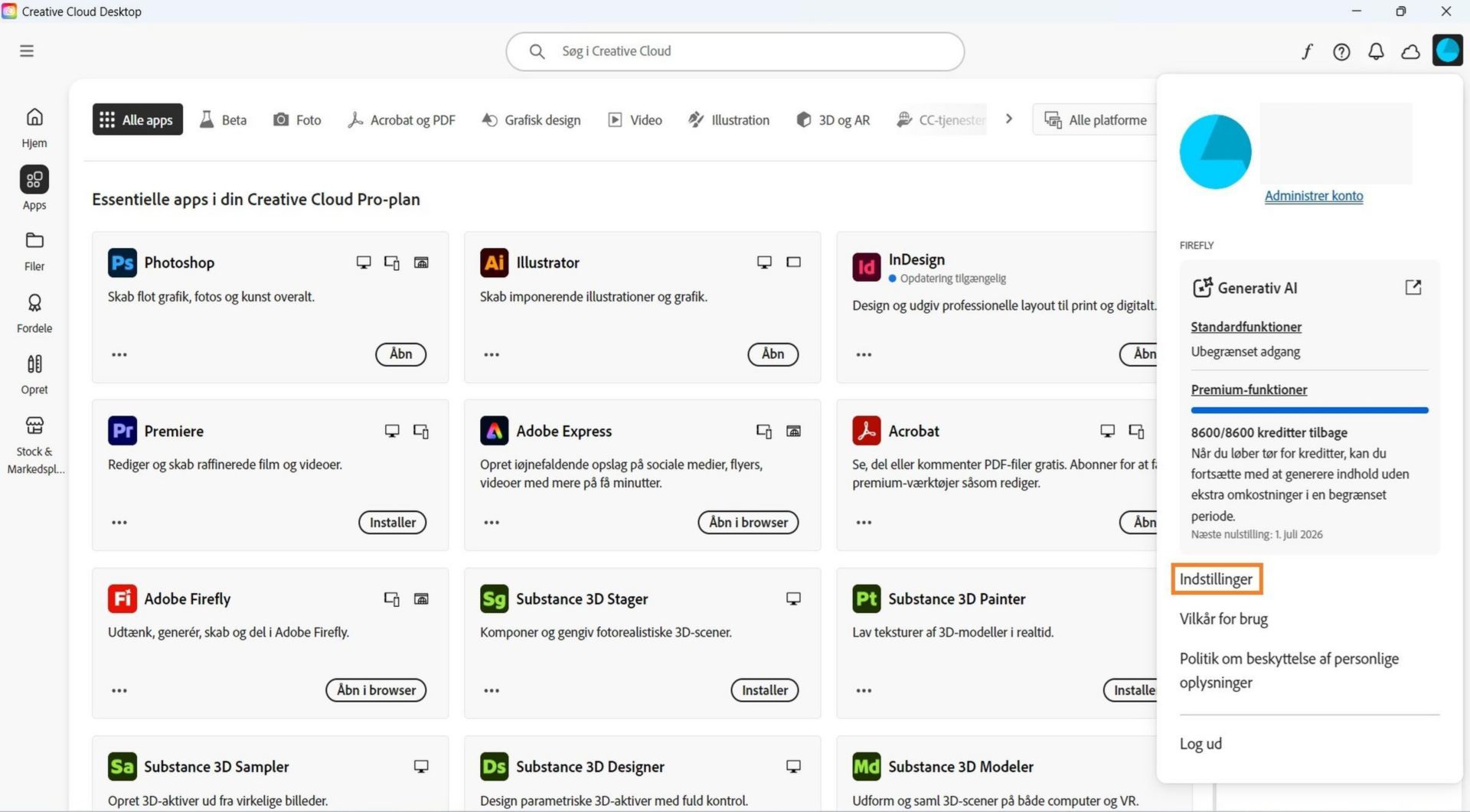Show more categories with the chevron arrow
This screenshot has height=812, width=1470.
(1009, 119)
